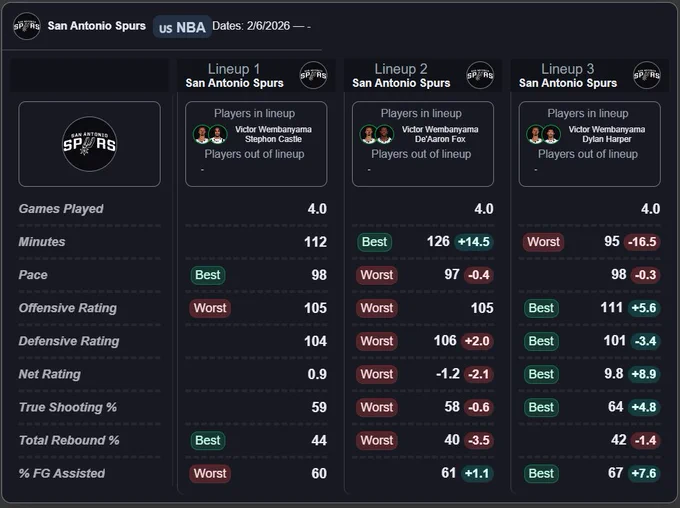Viewport: 680px width, 508px height.
Task: Click Worst badge on Lineup 1 FG Assisted
Action: point(210,473)
